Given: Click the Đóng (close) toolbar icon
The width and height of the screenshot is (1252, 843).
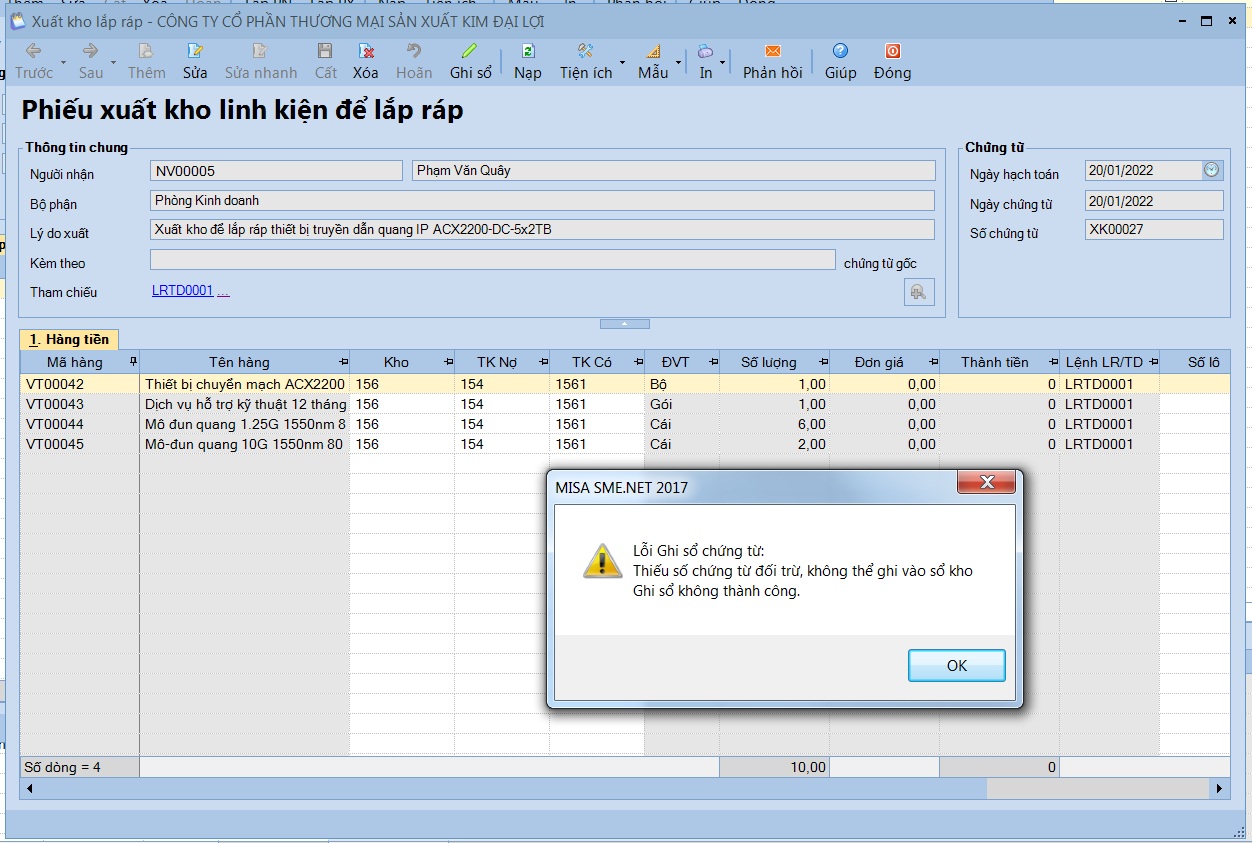Looking at the screenshot, I should 892,51.
